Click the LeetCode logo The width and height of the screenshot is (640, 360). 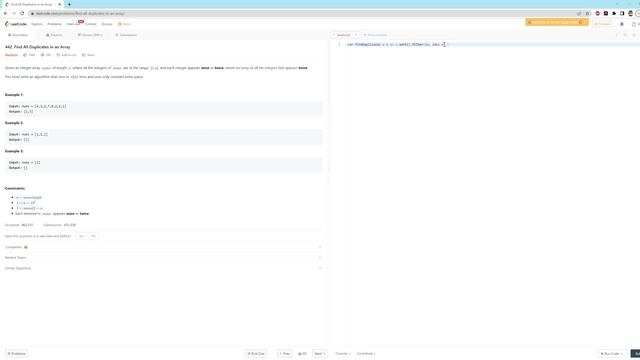(x=16, y=24)
